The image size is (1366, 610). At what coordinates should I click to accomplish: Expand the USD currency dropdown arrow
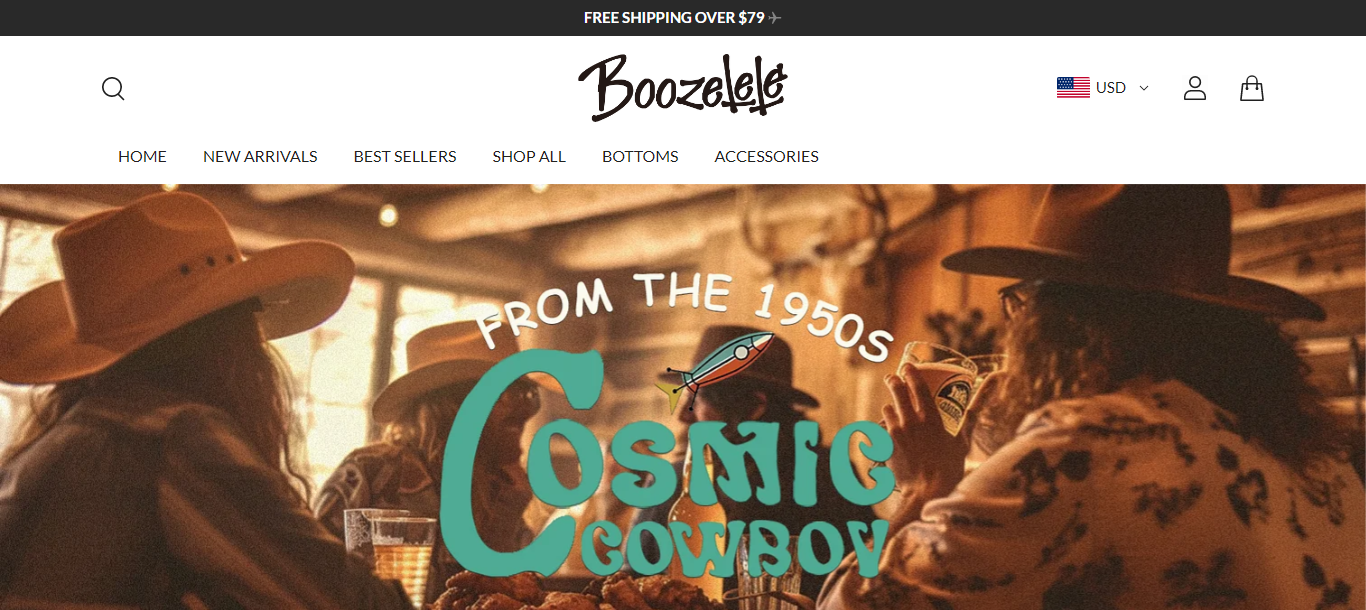click(1144, 88)
